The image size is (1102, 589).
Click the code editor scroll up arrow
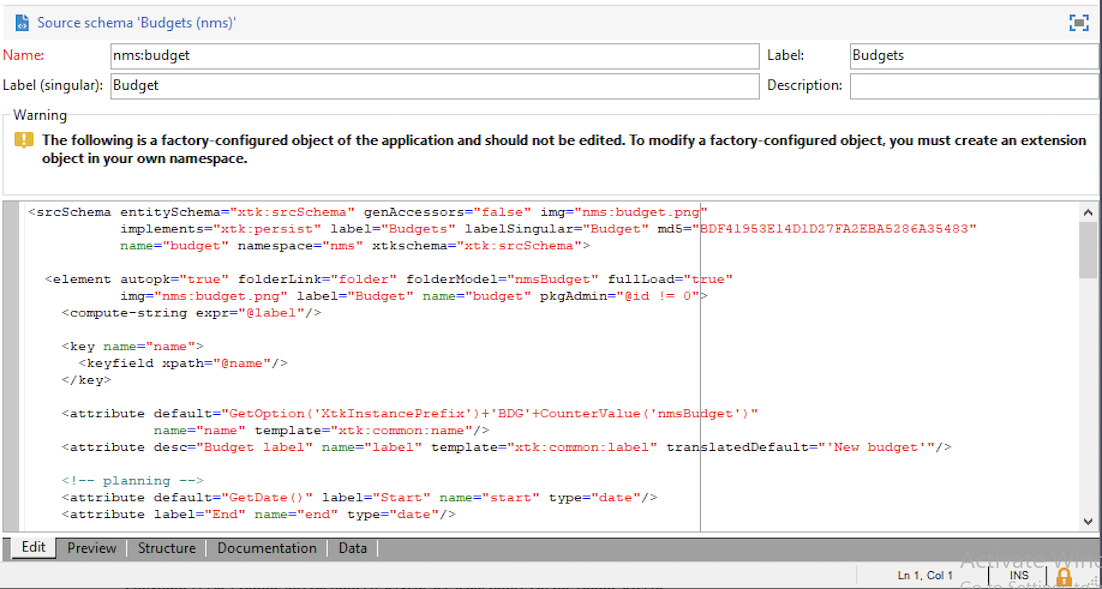[1088, 212]
